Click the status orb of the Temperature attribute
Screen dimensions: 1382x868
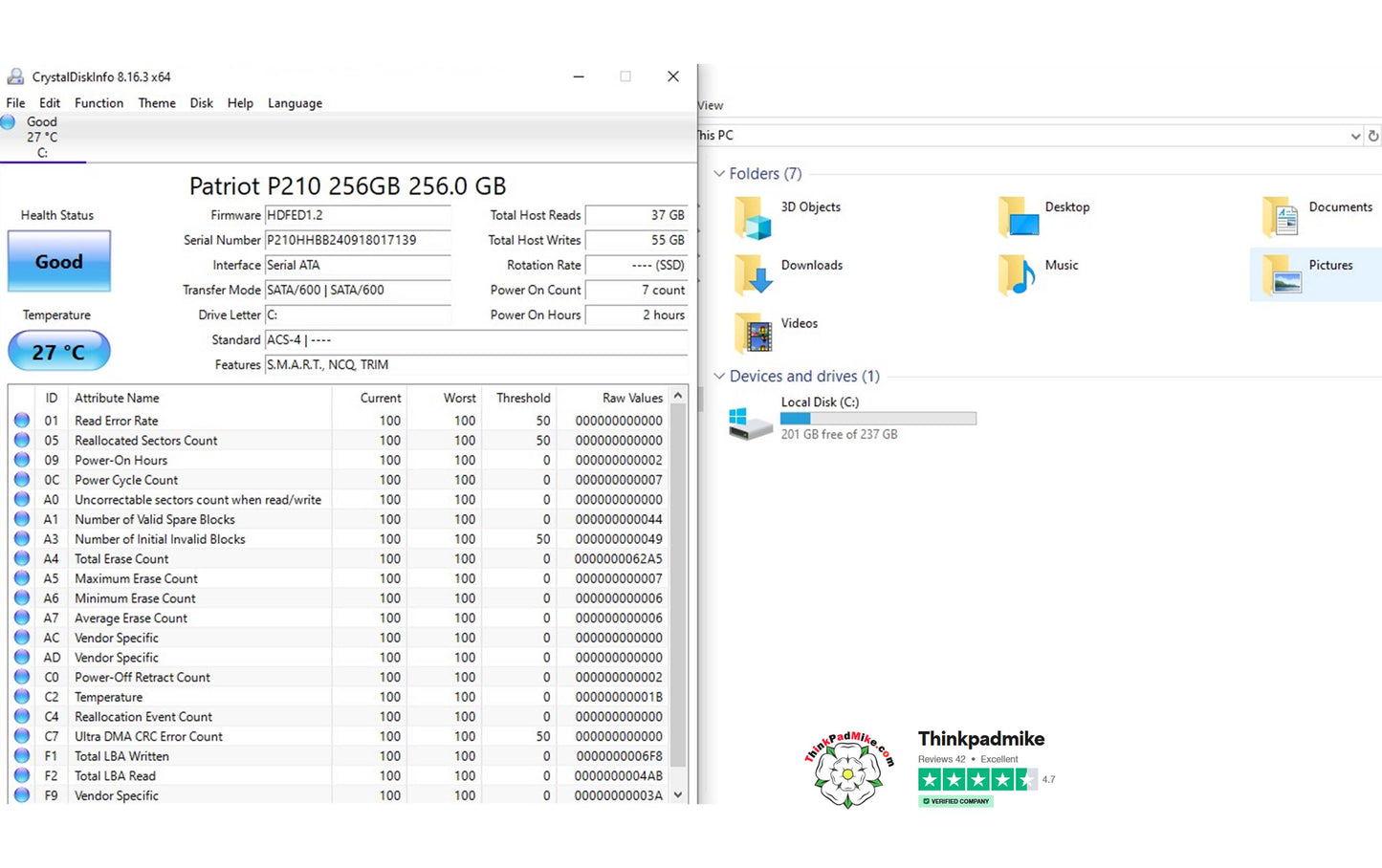pyautogui.click(x=22, y=697)
